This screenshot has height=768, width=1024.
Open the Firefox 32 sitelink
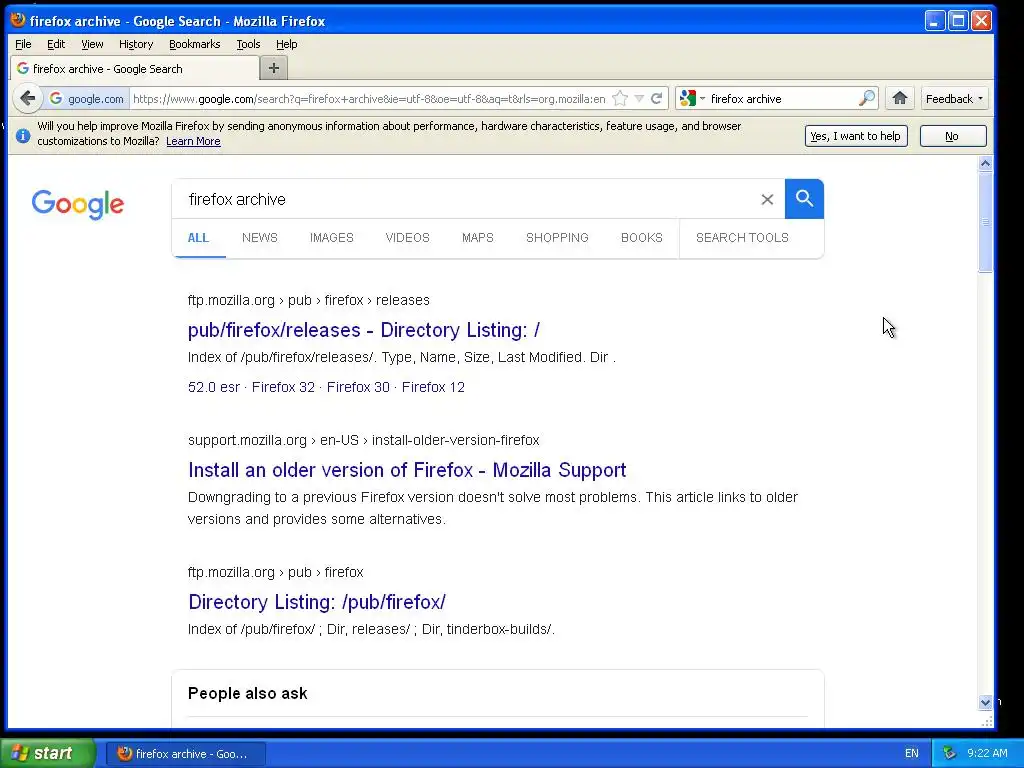(x=283, y=387)
